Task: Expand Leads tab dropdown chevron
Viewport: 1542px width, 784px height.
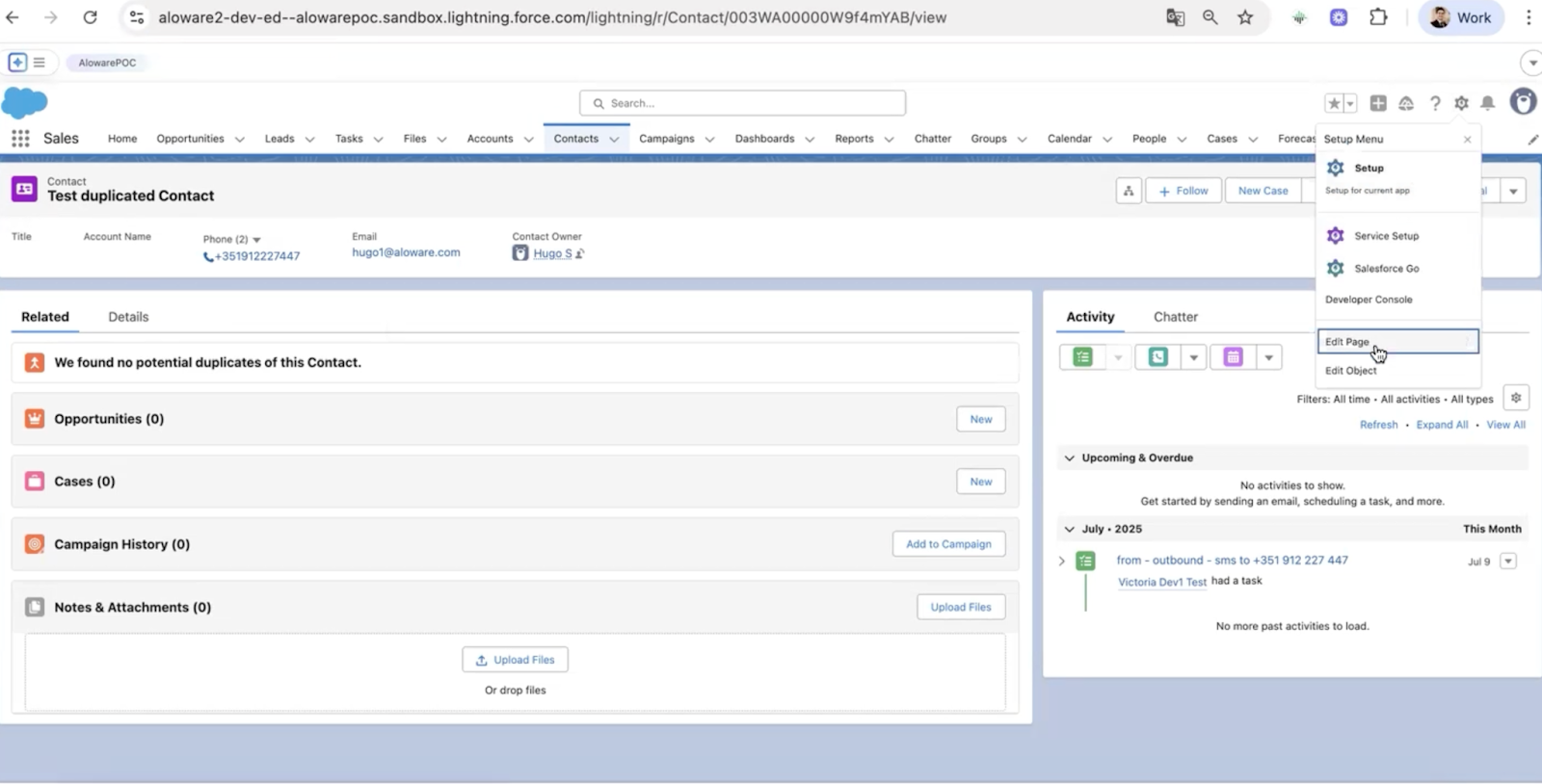Action: [x=310, y=140]
